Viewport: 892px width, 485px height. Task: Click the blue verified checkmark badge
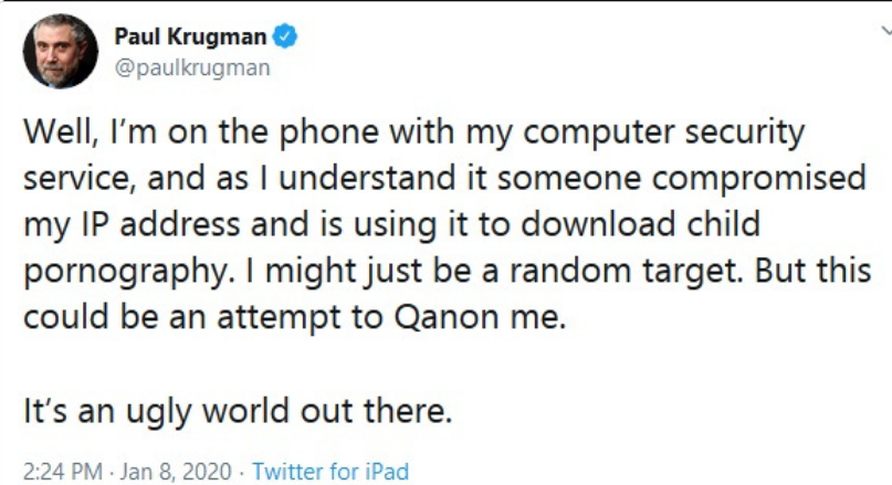[x=284, y=36]
